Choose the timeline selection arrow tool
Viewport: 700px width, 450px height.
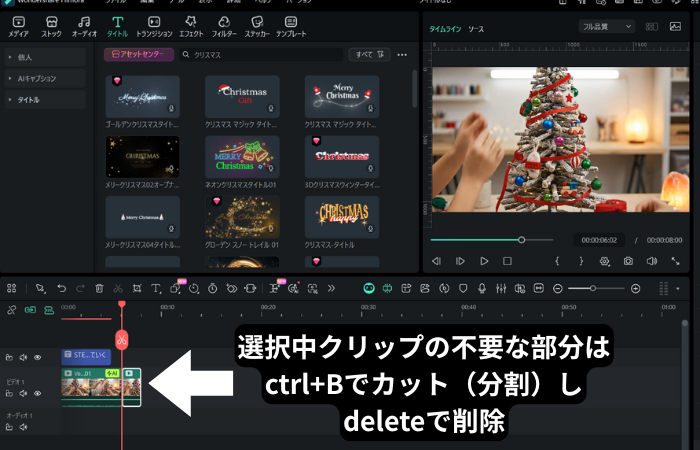click(41, 288)
